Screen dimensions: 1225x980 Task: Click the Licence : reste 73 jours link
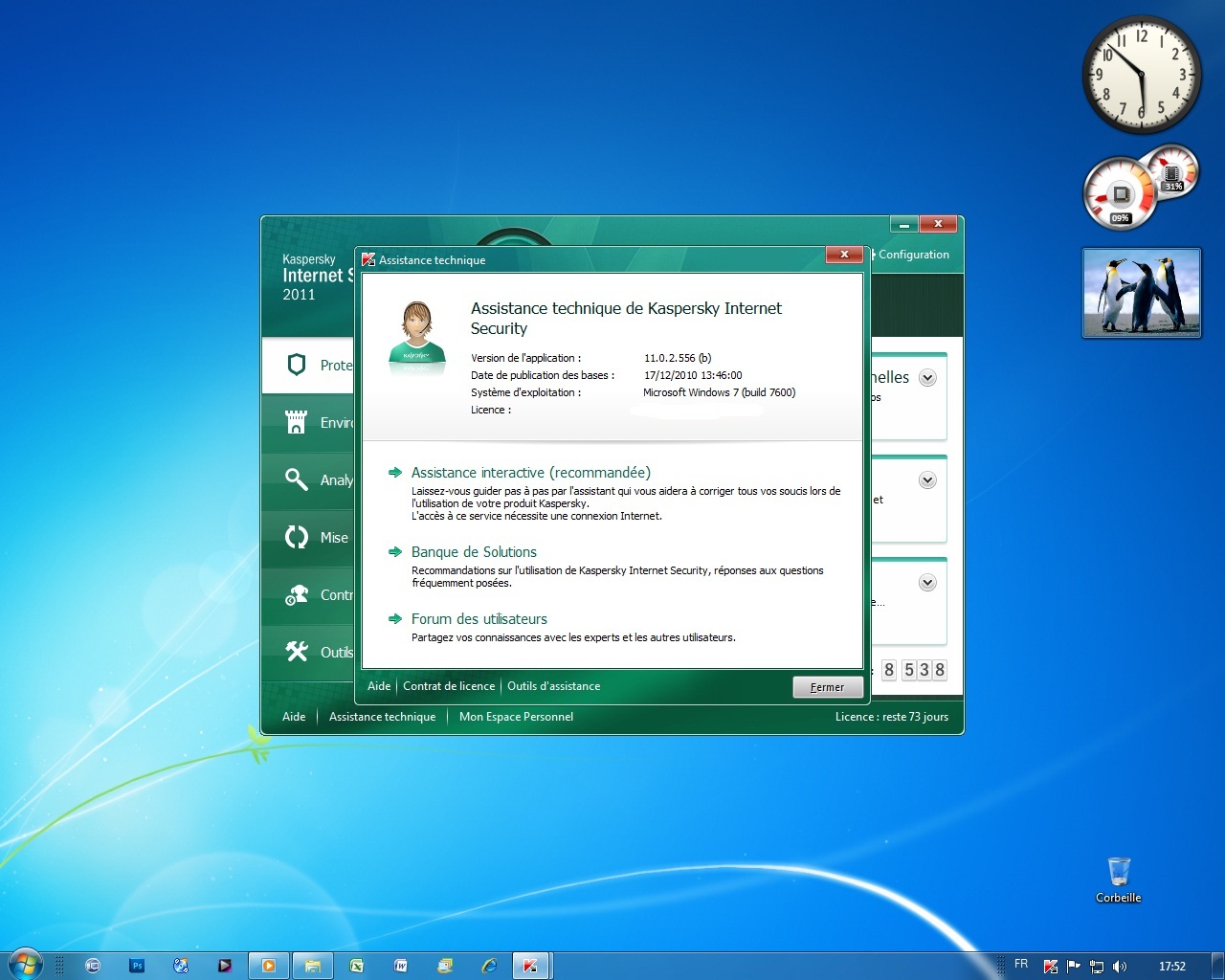pyautogui.click(x=892, y=717)
